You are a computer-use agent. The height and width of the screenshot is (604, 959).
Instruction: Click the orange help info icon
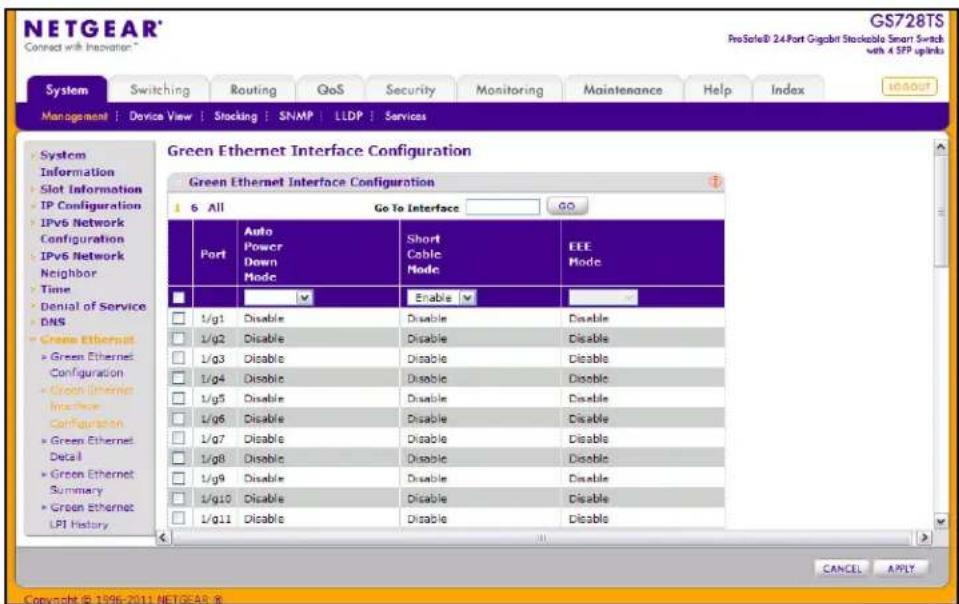point(715,182)
